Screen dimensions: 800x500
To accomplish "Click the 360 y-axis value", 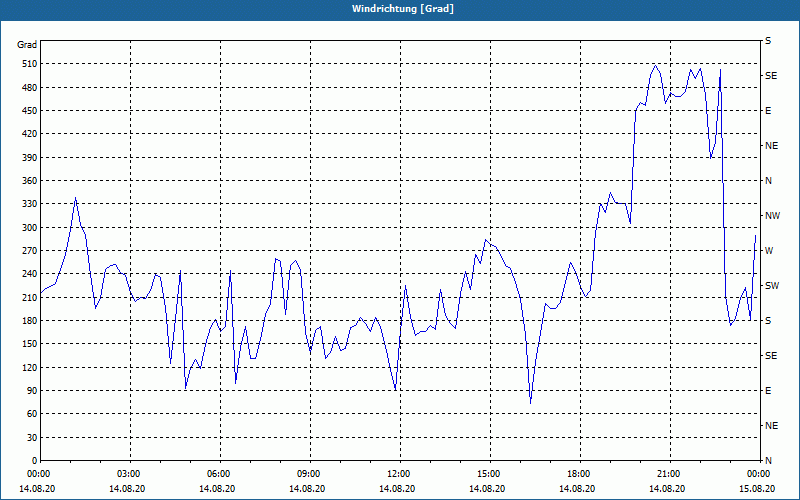I will [30, 181].
